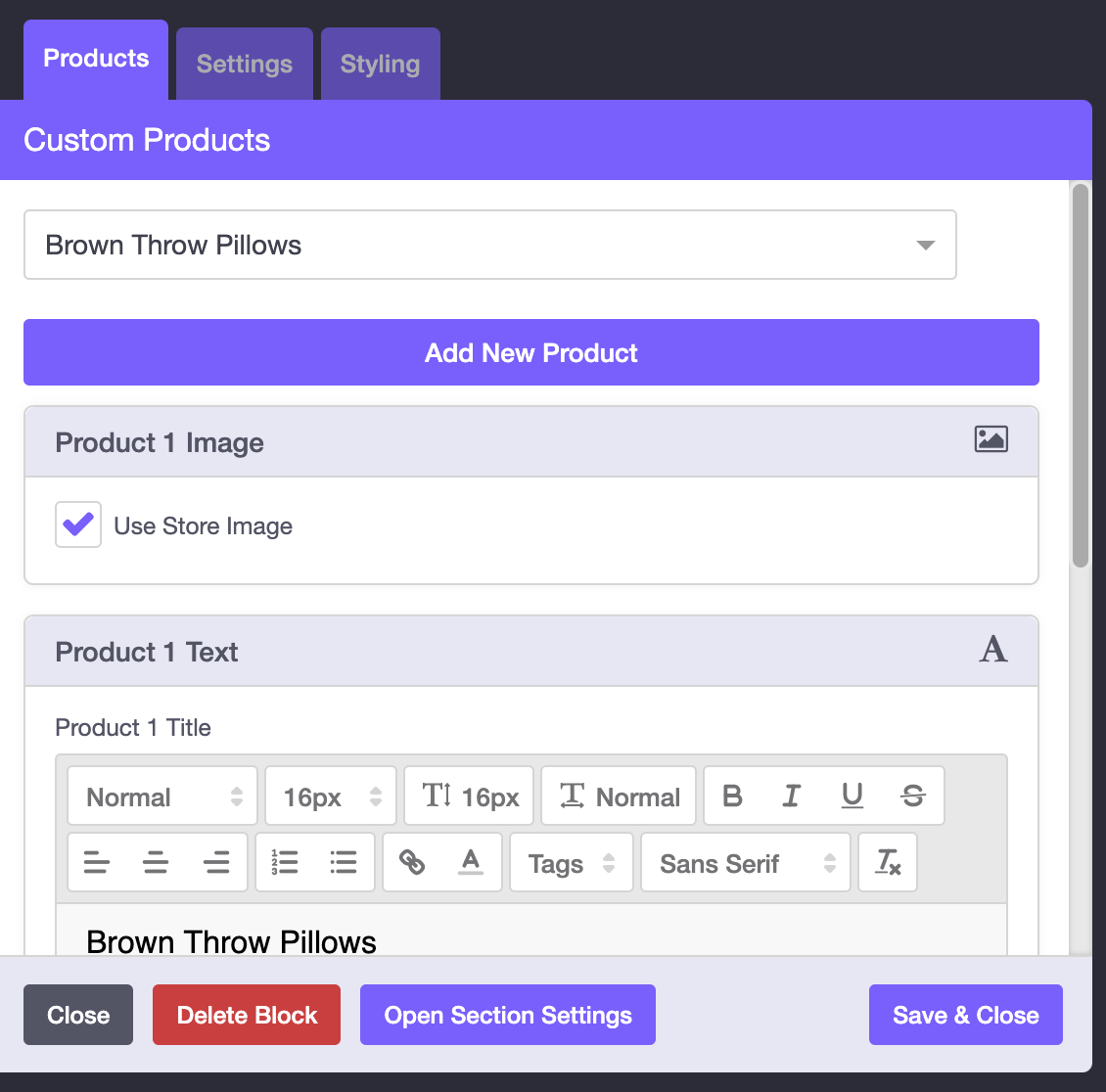
Task: Click the Add New Product button
Action: [531, 352]
